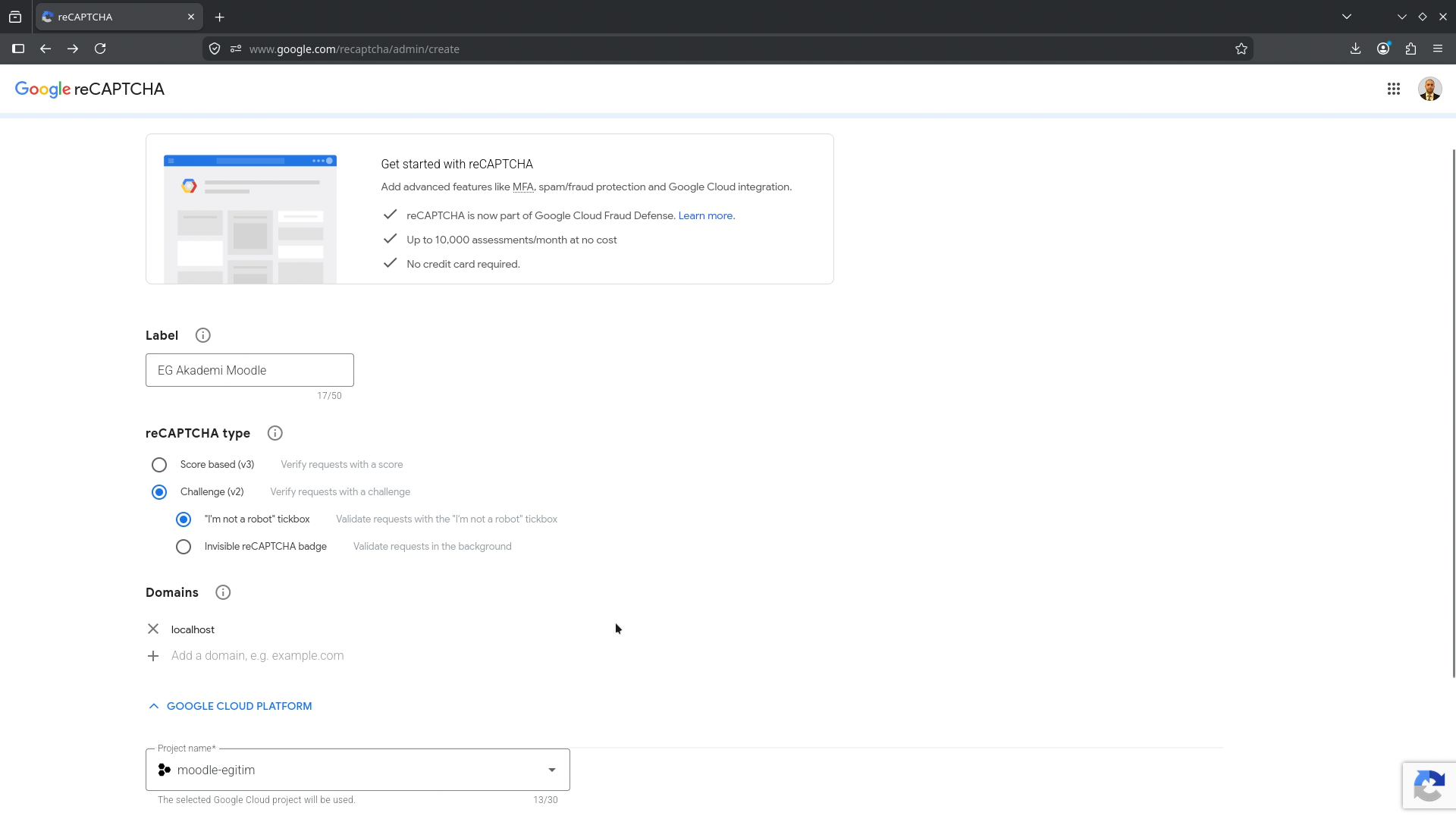The width and height of the screenshot is (1456, 819).
Task: Select Score based (v3) type
Action: pyautogui.click(x=159, y=465)
